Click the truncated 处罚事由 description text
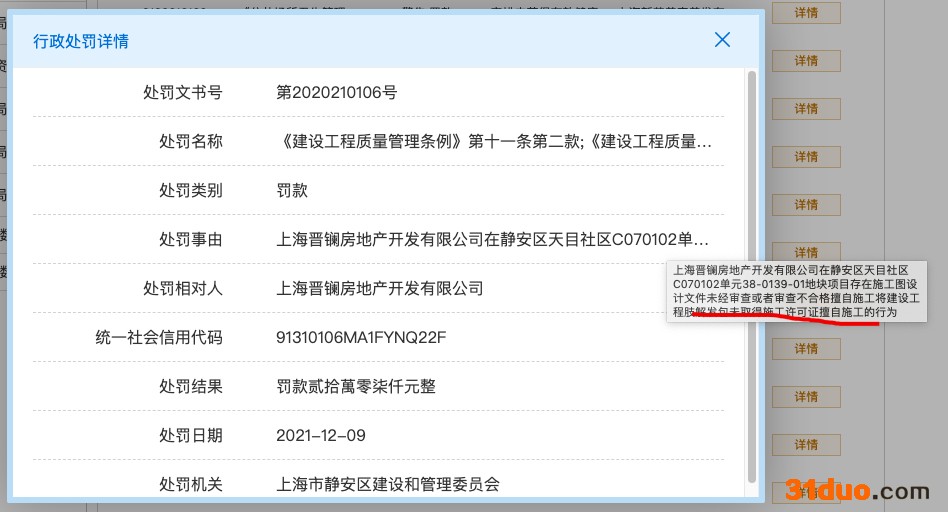The height and width of the screenshot is (512, 948). point(494,240)
